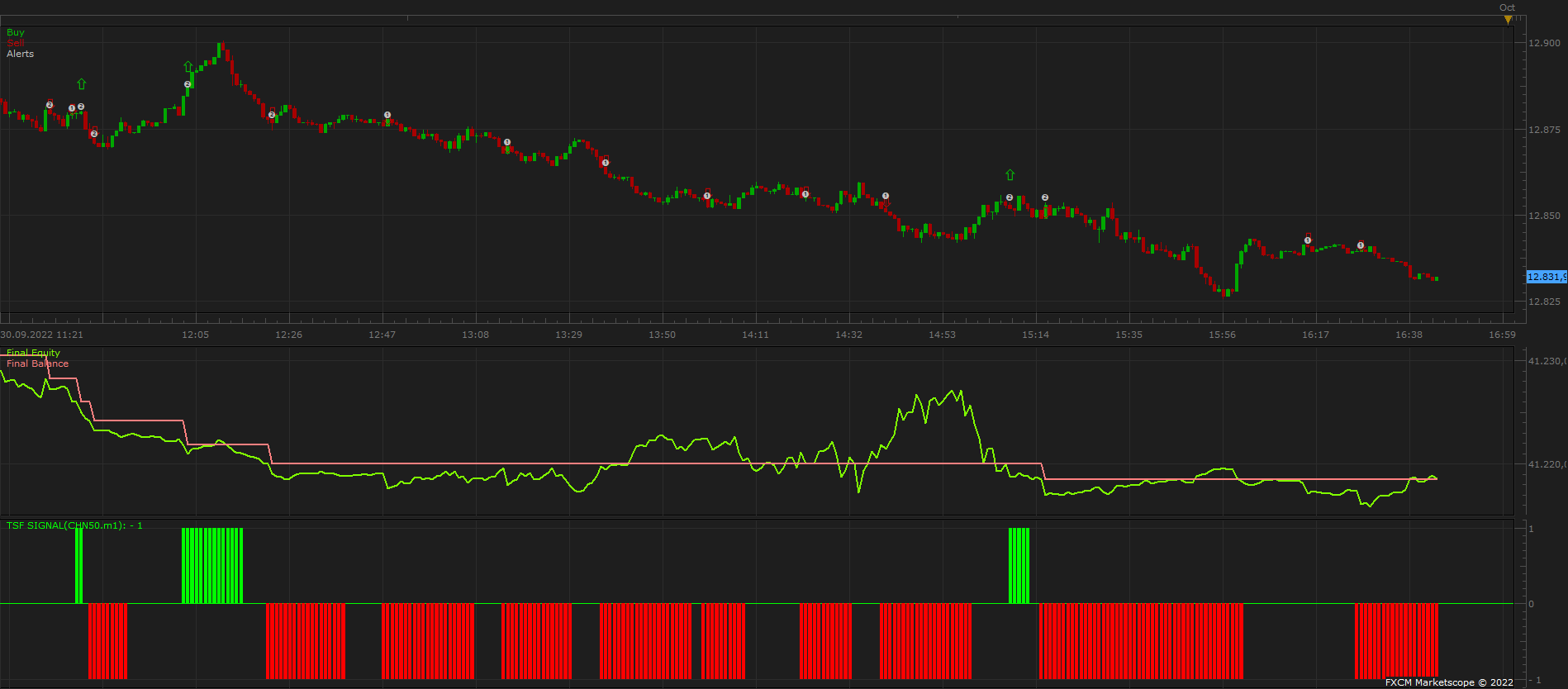Screen dimensions: 1568x689
Task: Click the first green TSF signal bar block
Action: click(x=78, y=565)
